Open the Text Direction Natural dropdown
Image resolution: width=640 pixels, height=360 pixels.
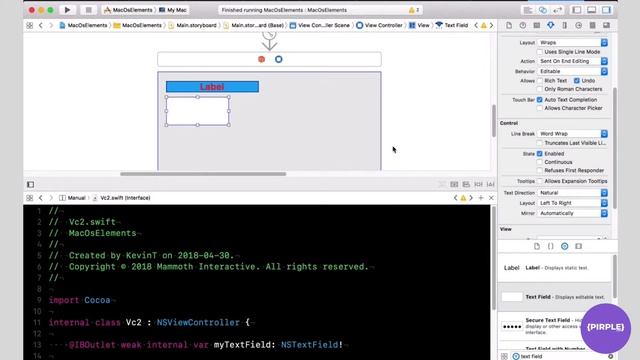[573, 193]
